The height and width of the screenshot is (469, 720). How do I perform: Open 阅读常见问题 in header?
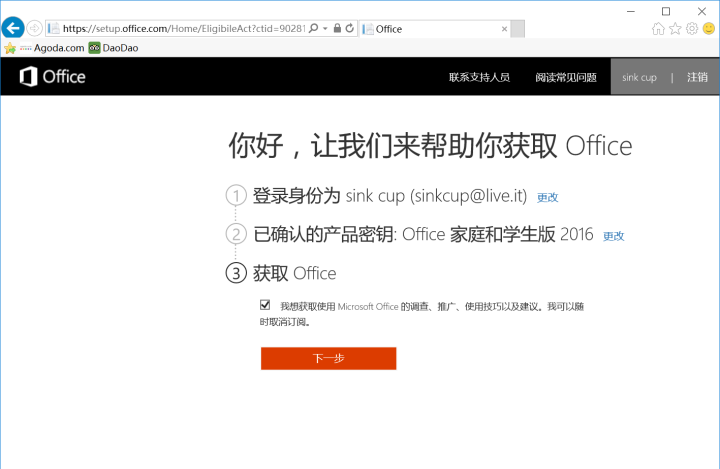pyautogui.click(x=566, y=77)
